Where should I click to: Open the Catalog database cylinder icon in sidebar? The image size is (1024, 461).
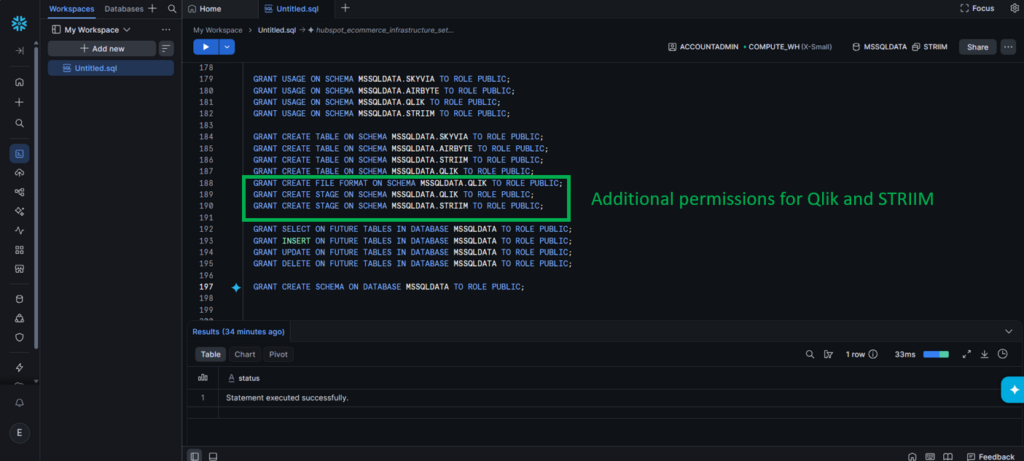tap(20, 299)
